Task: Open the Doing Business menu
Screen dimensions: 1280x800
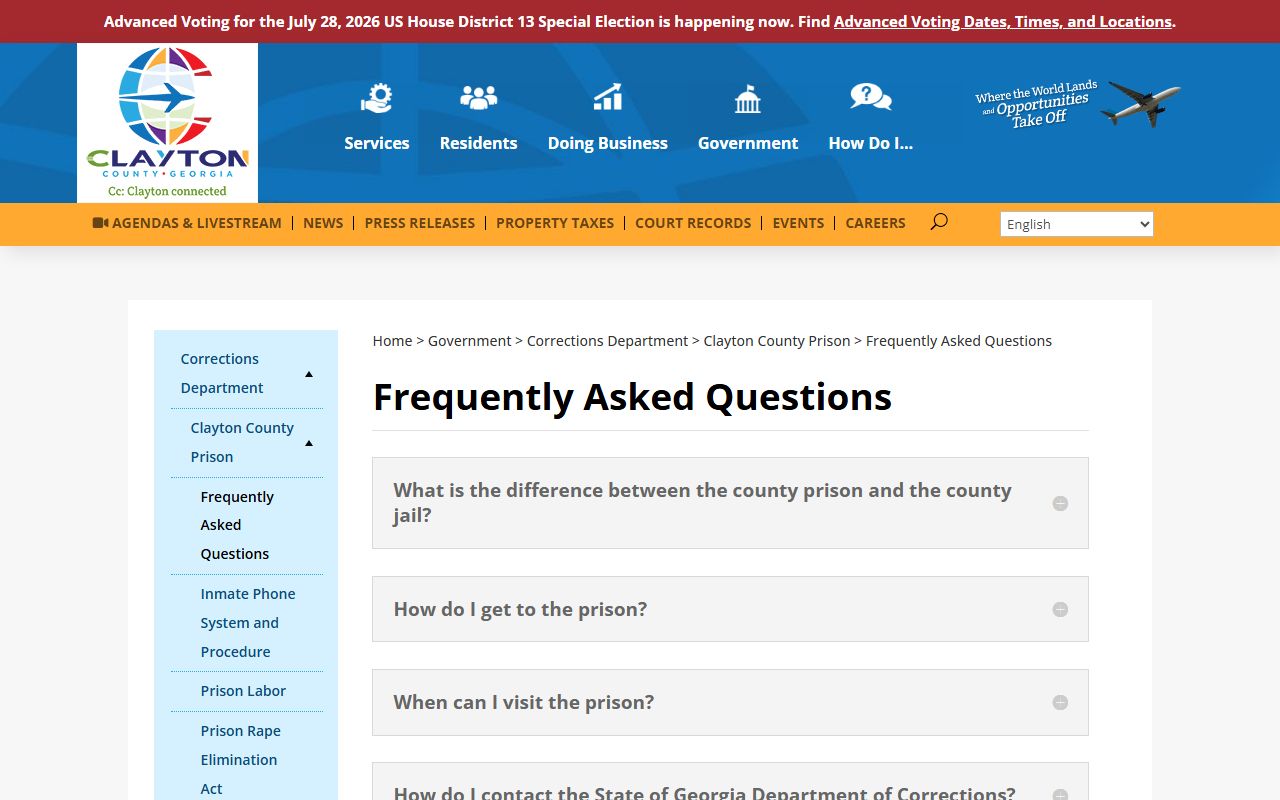Action: [607, 143]
